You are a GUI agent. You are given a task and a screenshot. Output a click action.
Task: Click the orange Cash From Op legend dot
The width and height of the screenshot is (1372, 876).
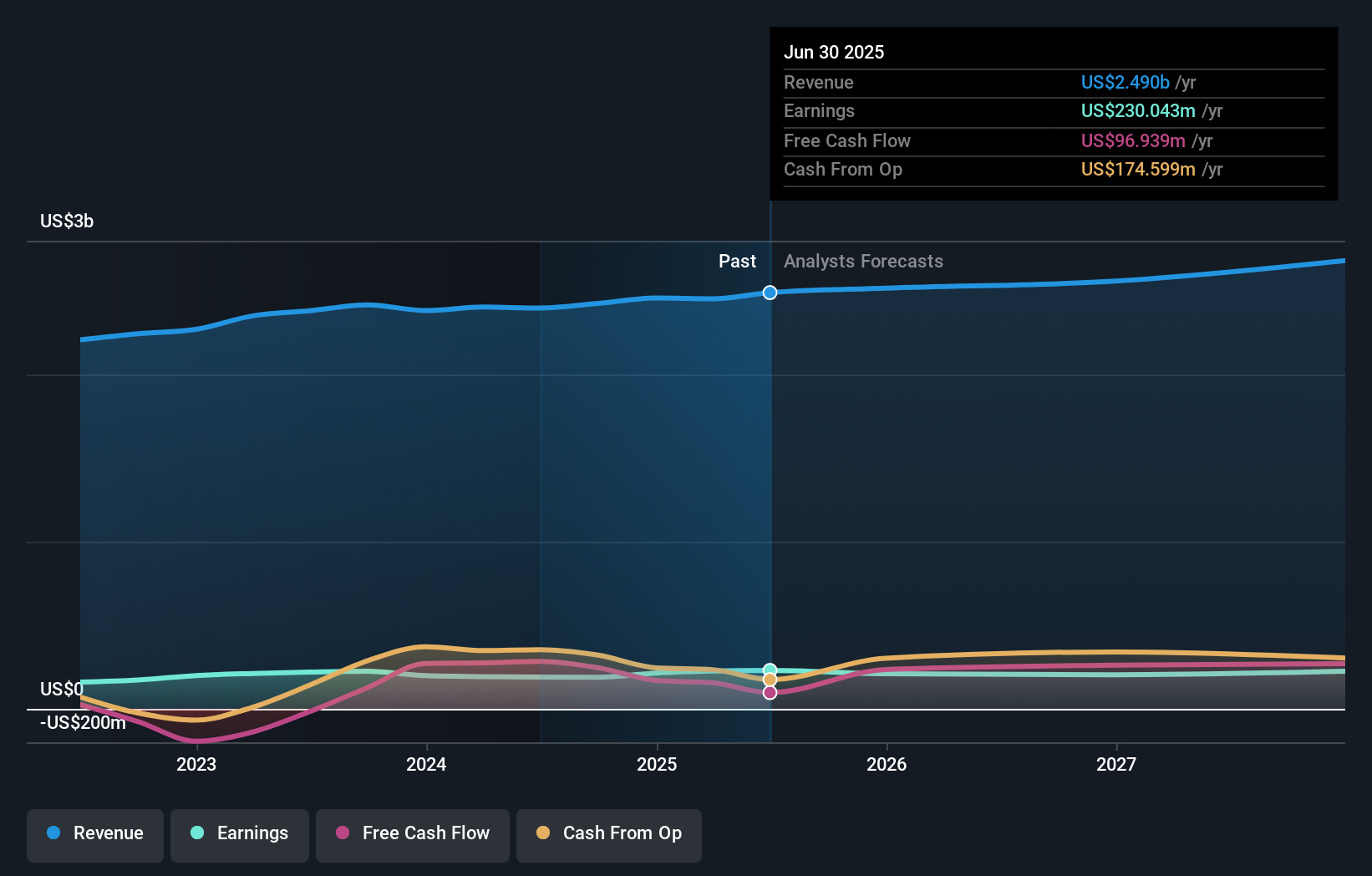coord(543,833)
